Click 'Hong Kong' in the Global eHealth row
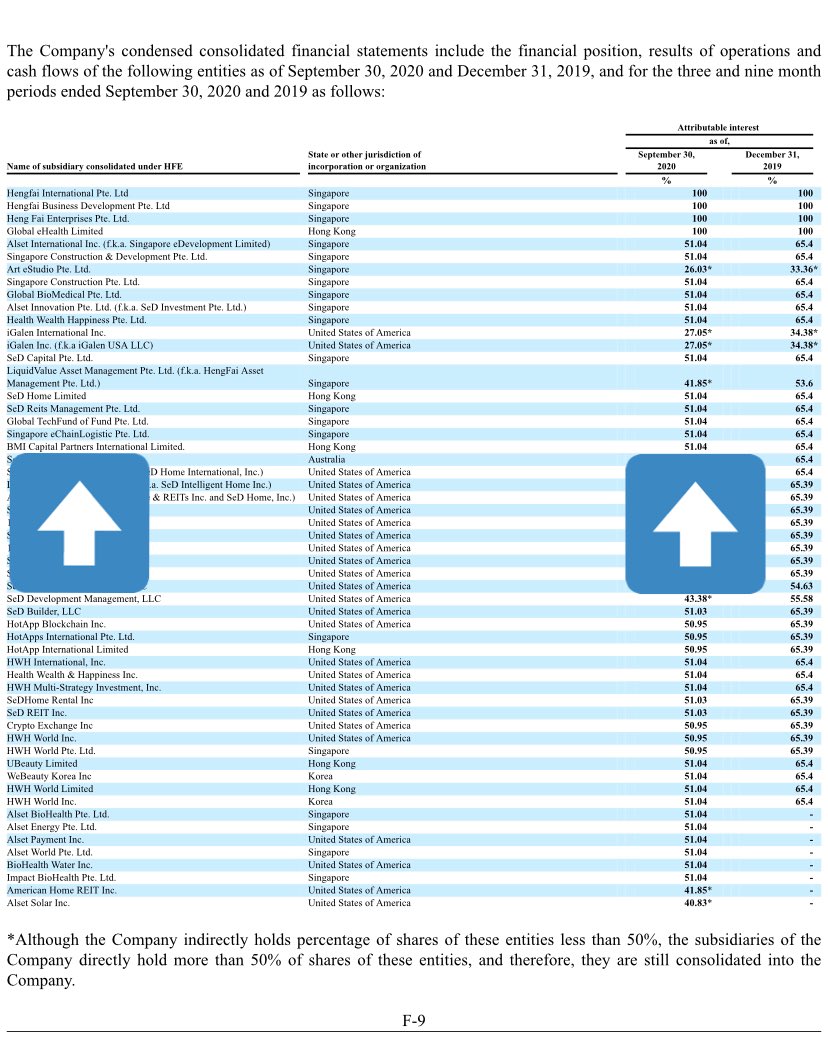The width and height of the screenshot is (828, 1040). pos(332,231)
